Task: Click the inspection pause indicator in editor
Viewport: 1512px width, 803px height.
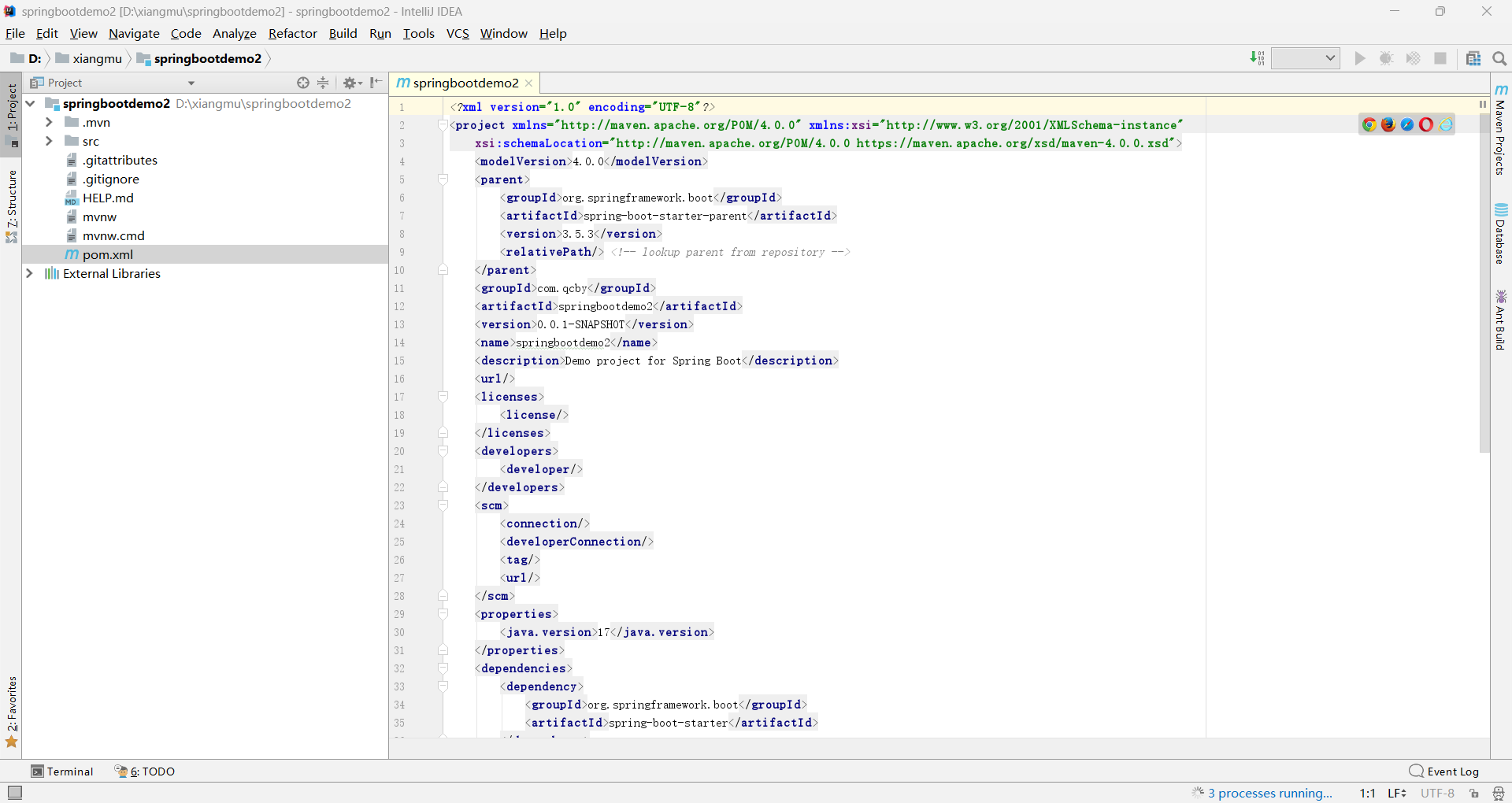Action: [1483, 104]
